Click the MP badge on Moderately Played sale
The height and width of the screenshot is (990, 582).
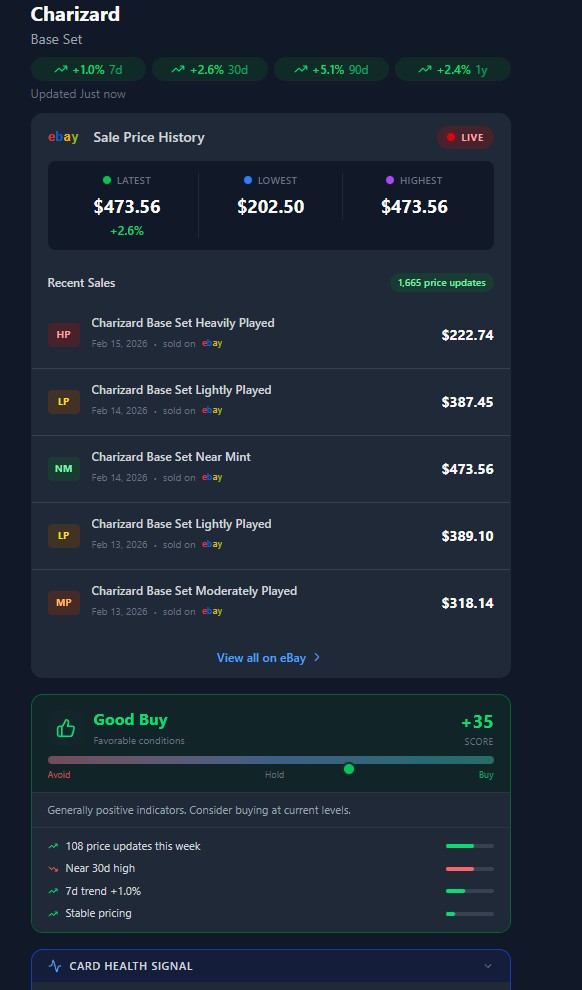coord(63,603)
